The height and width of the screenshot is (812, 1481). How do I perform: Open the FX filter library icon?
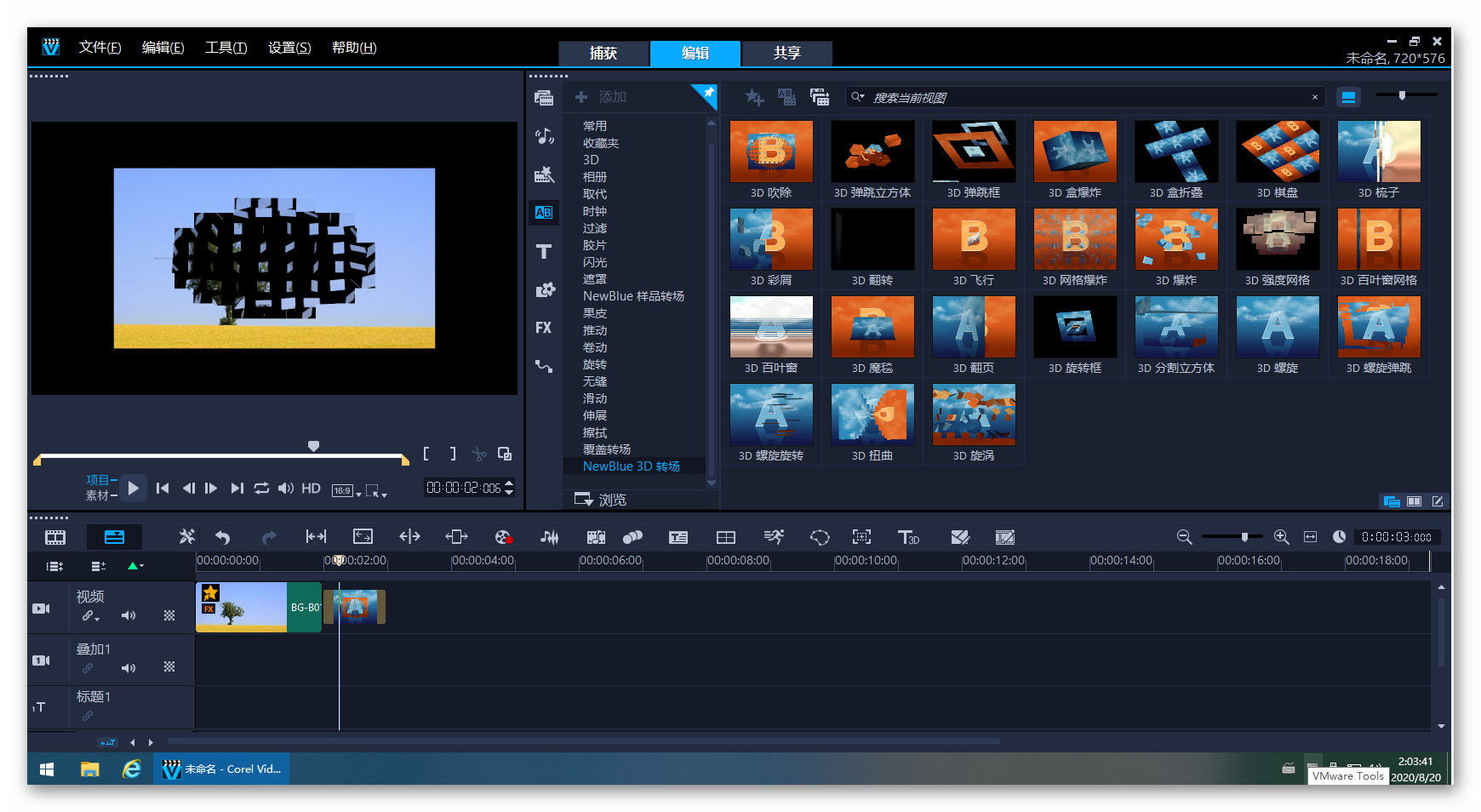pyautogui.click(x=544, y=328)
